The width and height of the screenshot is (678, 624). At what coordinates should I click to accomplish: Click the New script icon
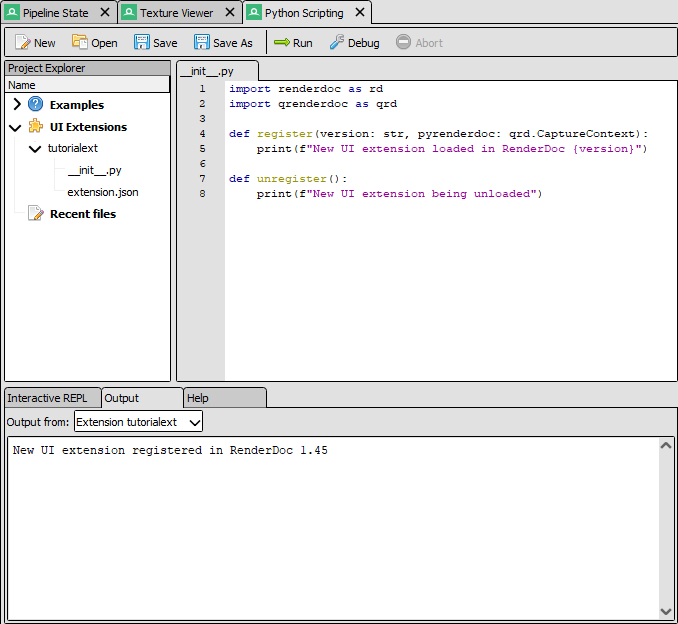pyautogui.click(x=22, y=42)
